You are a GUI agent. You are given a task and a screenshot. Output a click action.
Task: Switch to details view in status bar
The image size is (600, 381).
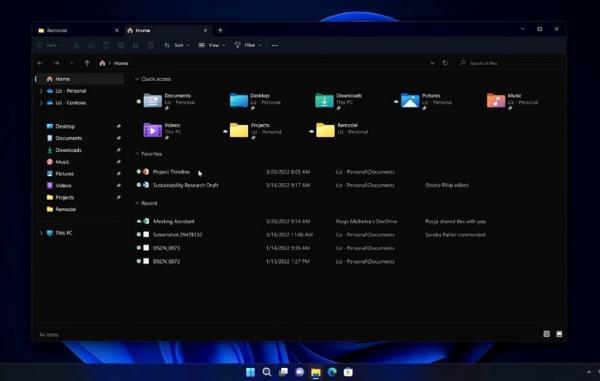pos(546,334)
